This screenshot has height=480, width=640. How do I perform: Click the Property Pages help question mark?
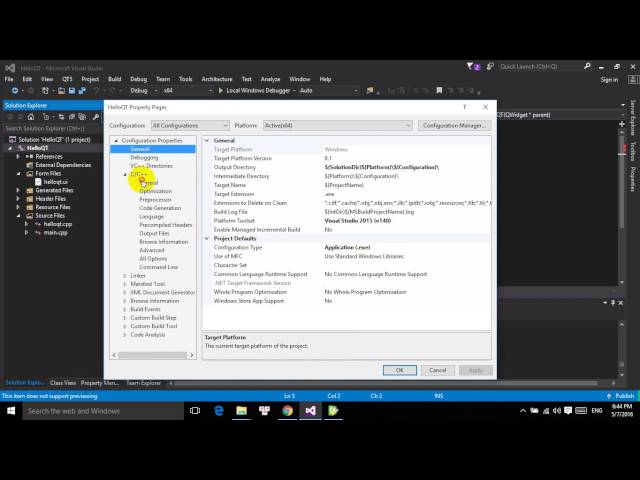[464, 107]
